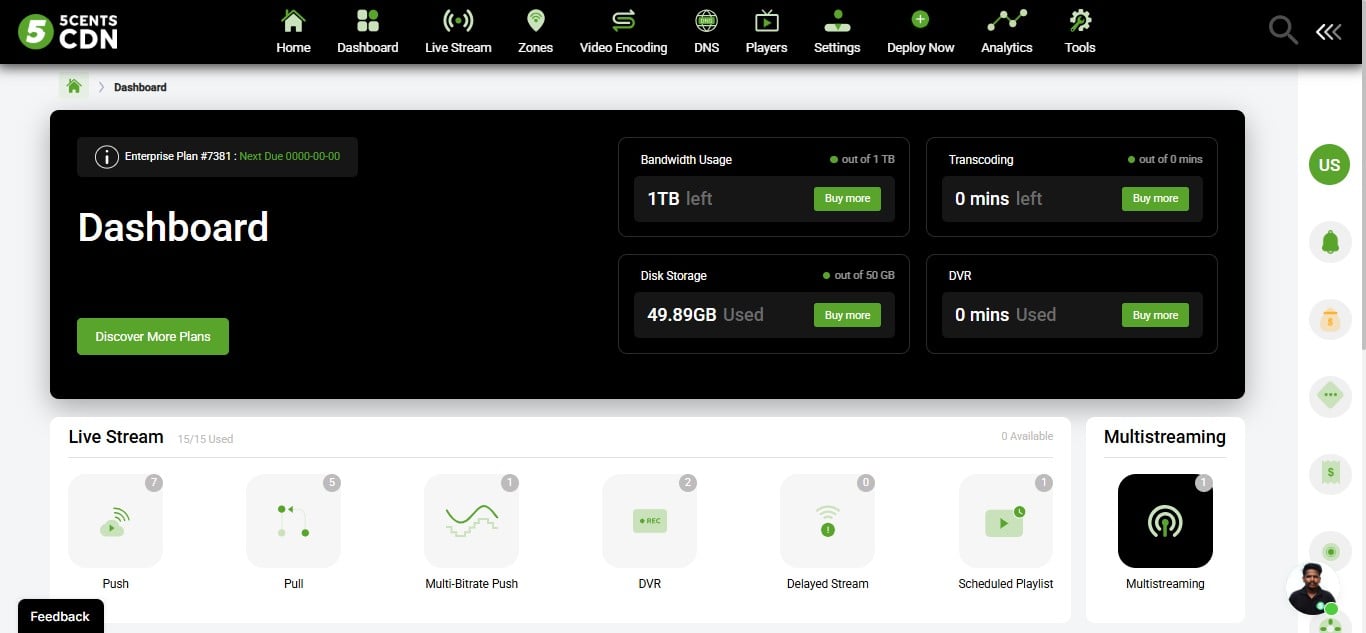1366x633 pixels.
Task: Open Video Encoding section
Action: [x=623, y=32]
